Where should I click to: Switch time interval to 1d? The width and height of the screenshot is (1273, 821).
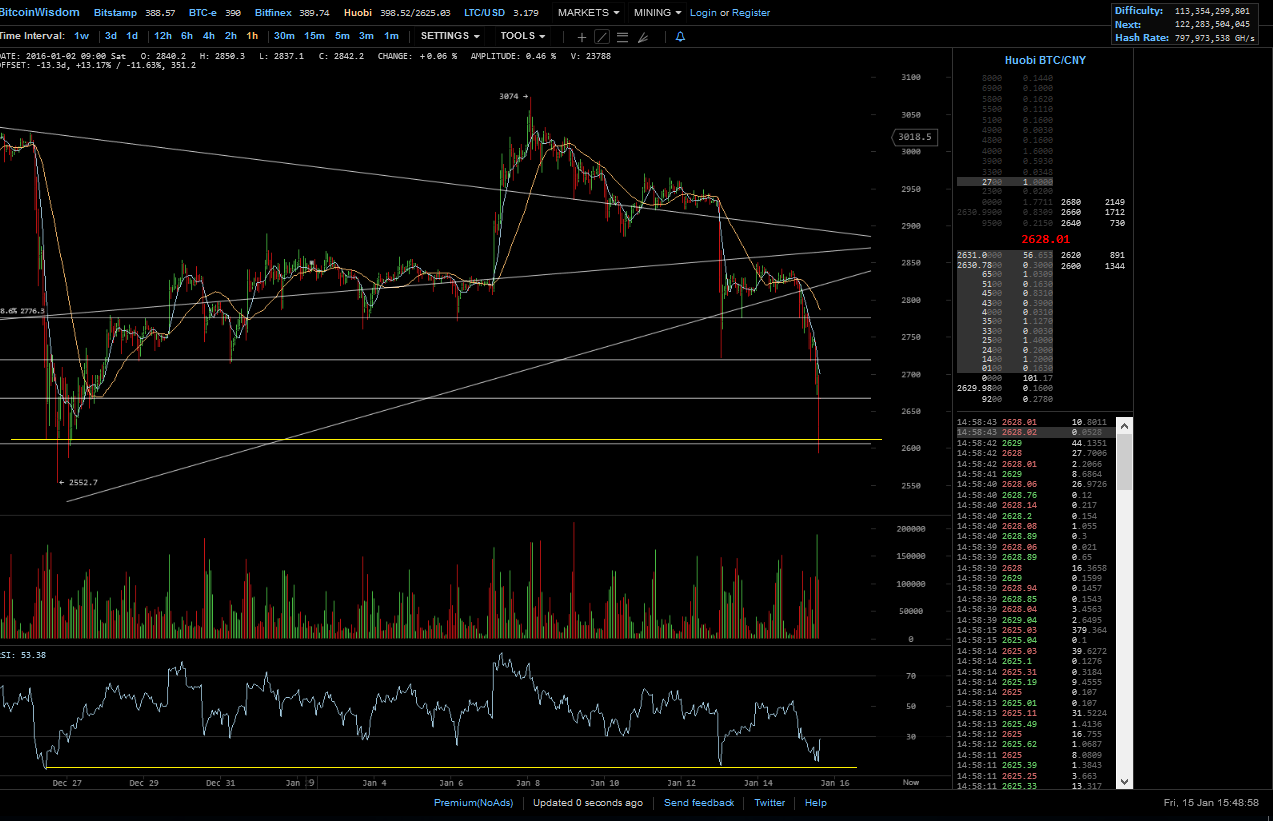coord(132,36)
